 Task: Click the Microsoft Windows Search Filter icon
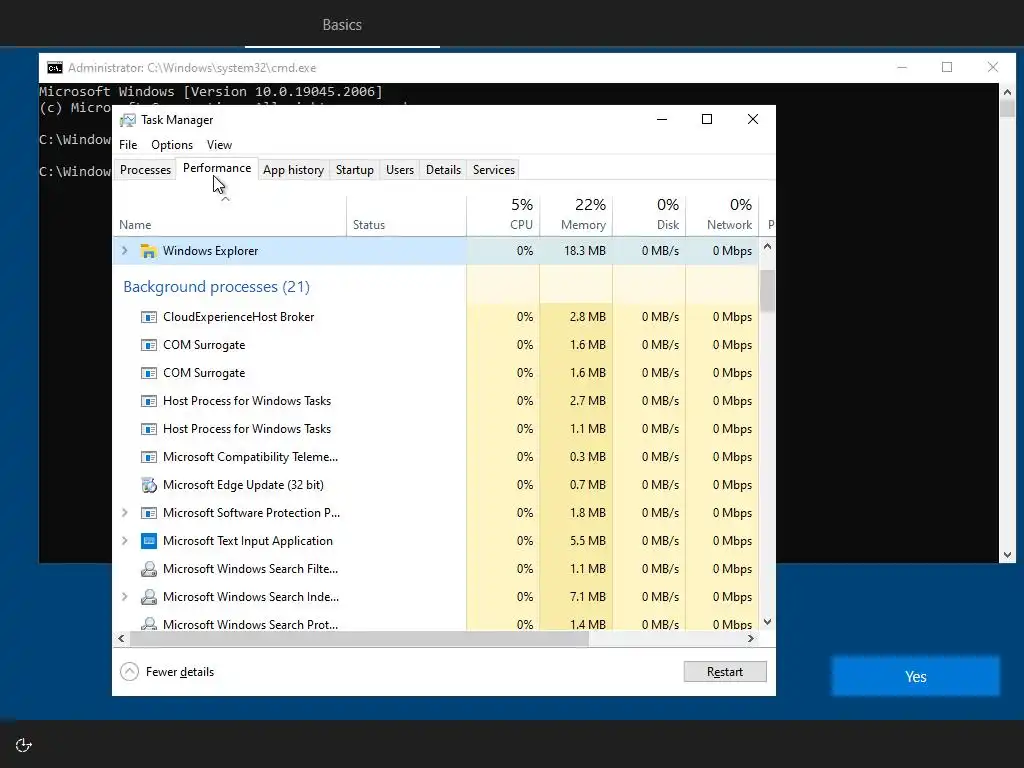click(x=149, y=569)
